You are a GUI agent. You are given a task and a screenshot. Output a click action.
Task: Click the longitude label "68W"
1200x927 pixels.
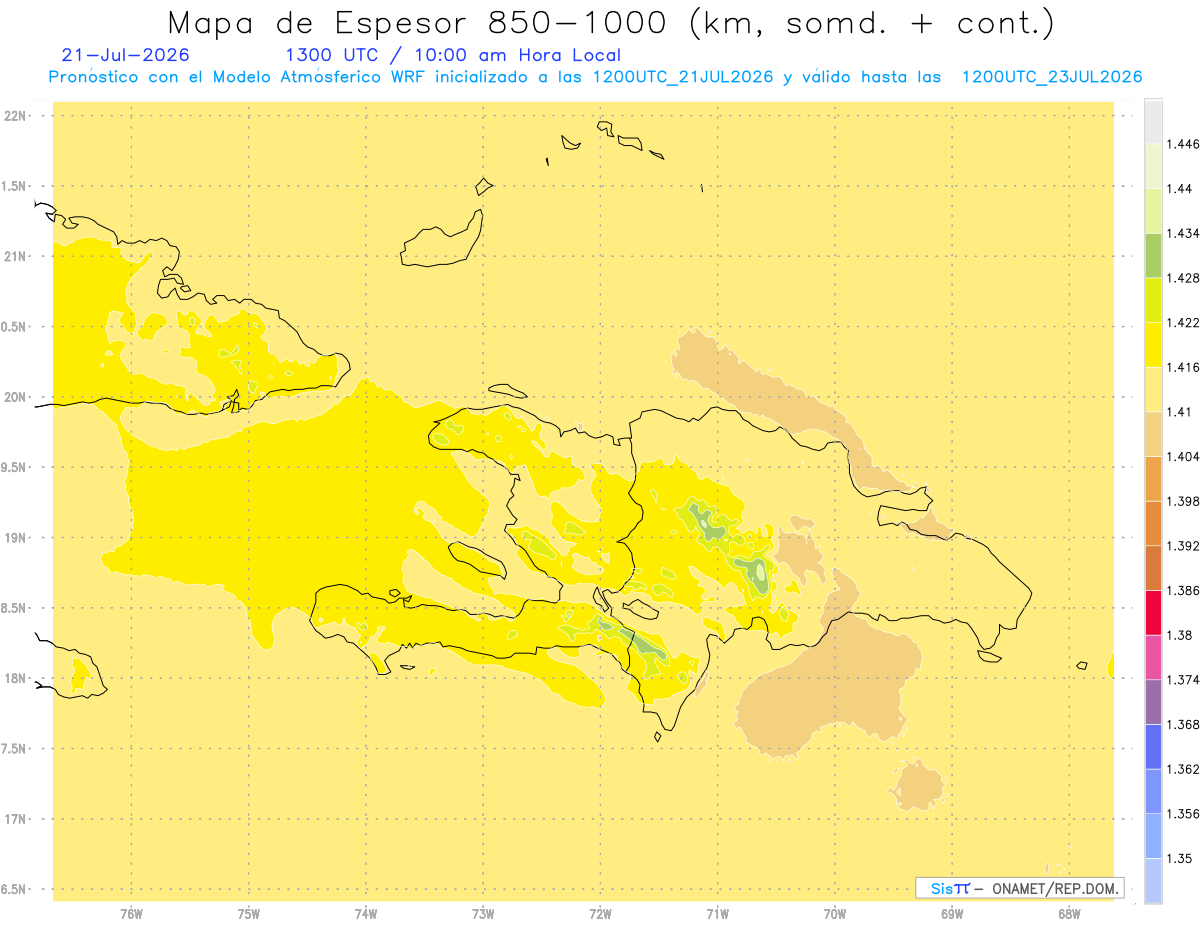pyautogui.click(x=1069, y=913)
